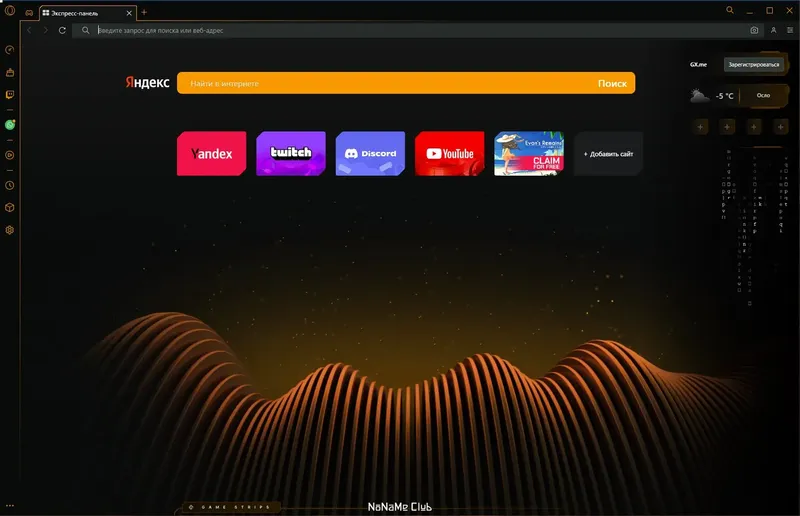Open GX Cleaner icon in sidebar
This screenshot has width=800, height=516.
[x=10, y=72]
